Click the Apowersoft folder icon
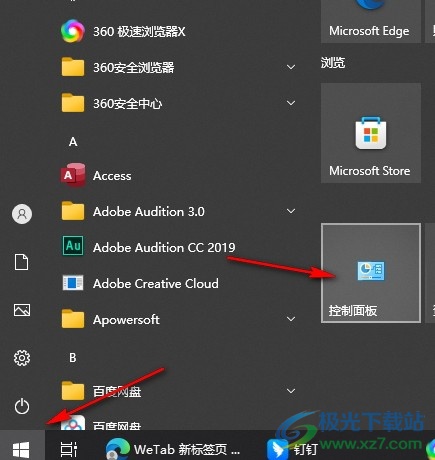This screenshot has width=435, height=460. [73, 319]
